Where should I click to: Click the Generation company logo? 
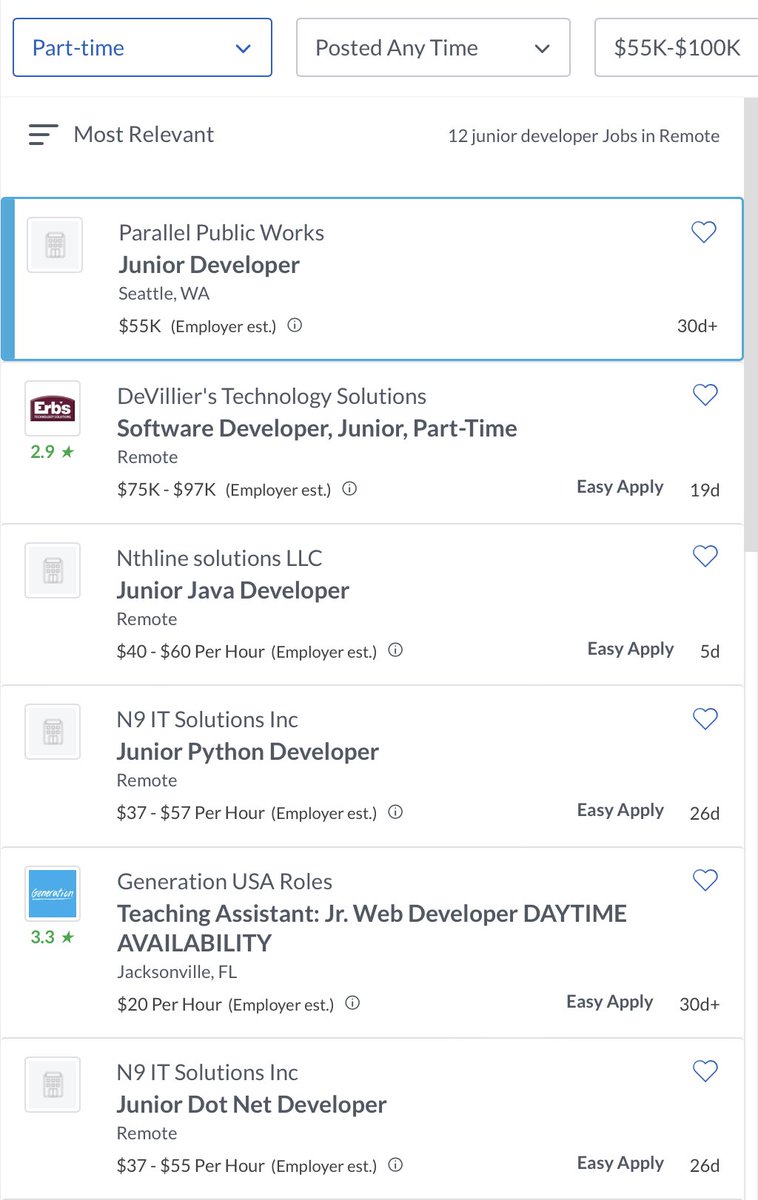coord(52,893)
